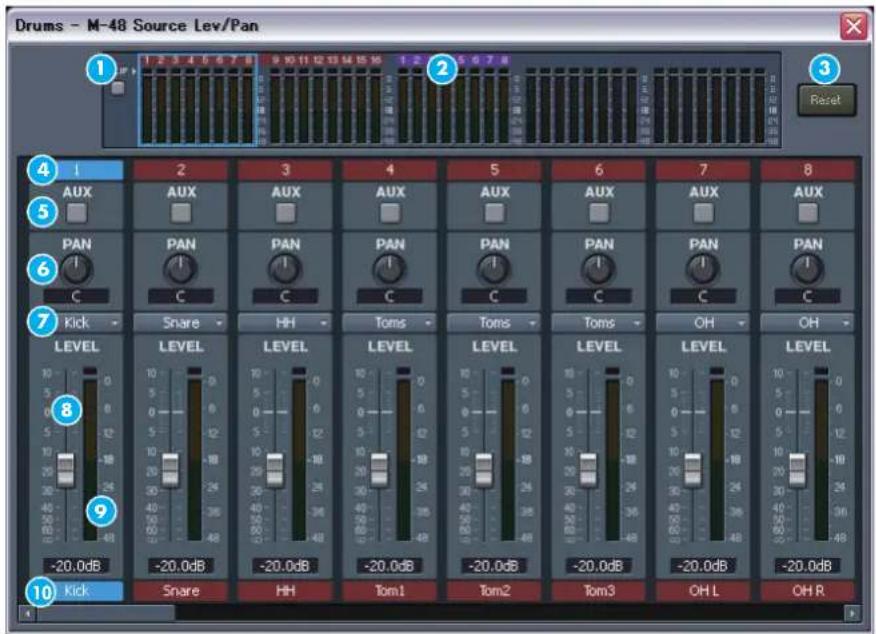Image resolution: width=876 pixels, height=634 pixels.
Task: Click the PAN knob on channel 3 HH
Action: 285,269
